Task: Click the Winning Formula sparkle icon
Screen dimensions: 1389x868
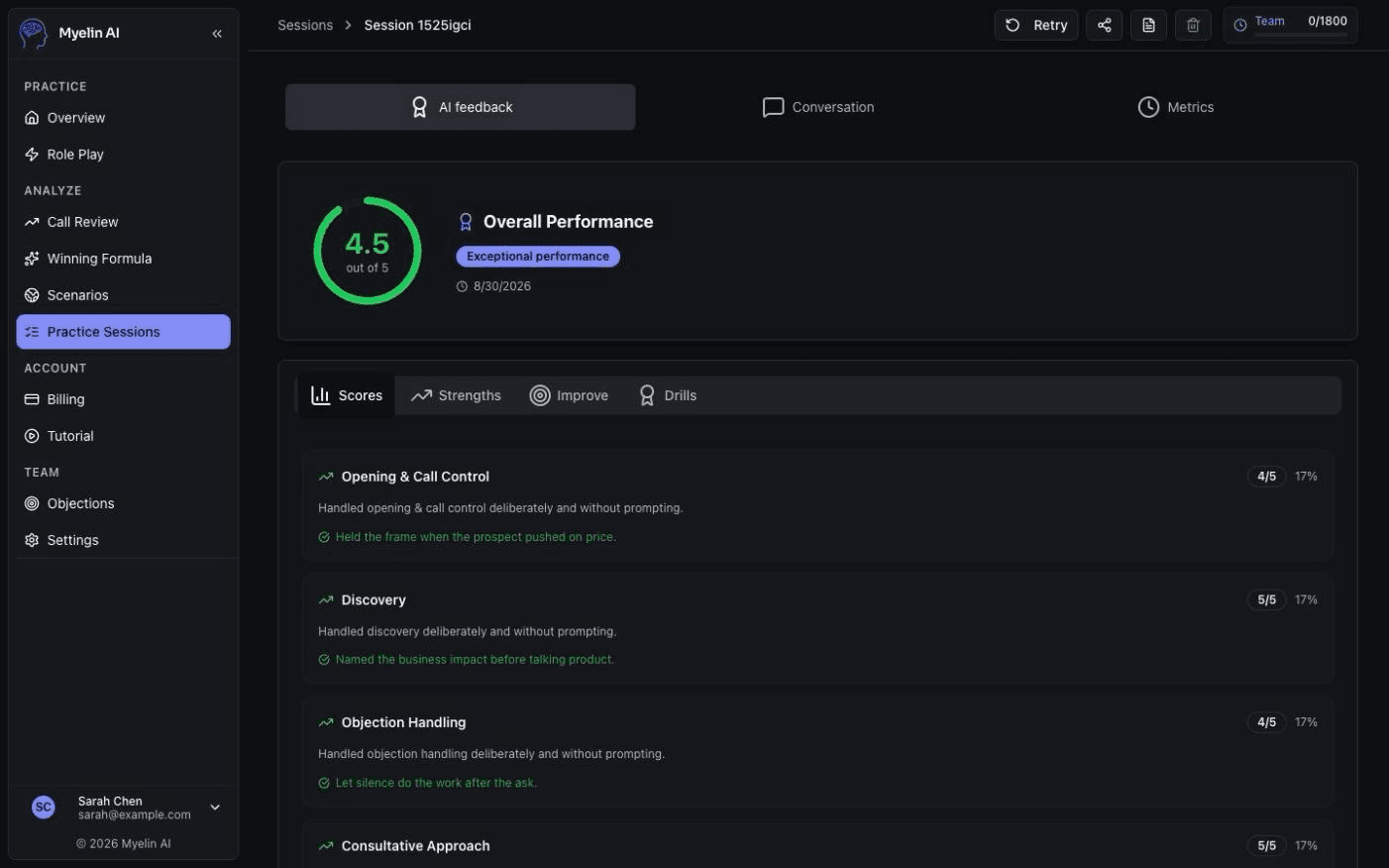Action: coord(32,259)
